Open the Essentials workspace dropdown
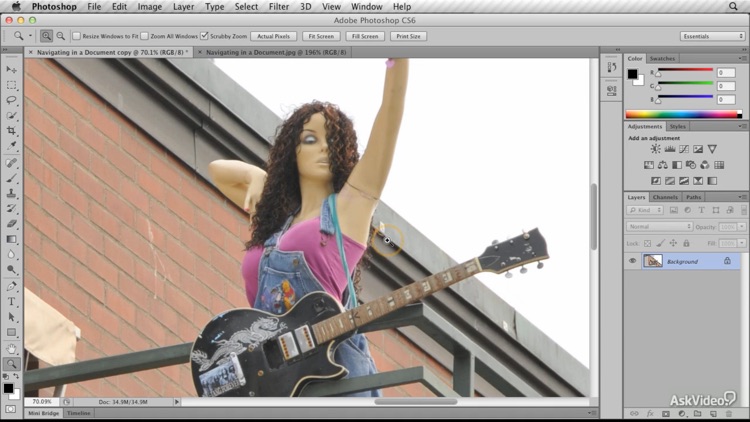Viewport: 750px width, 422px height. pos(711,36)
